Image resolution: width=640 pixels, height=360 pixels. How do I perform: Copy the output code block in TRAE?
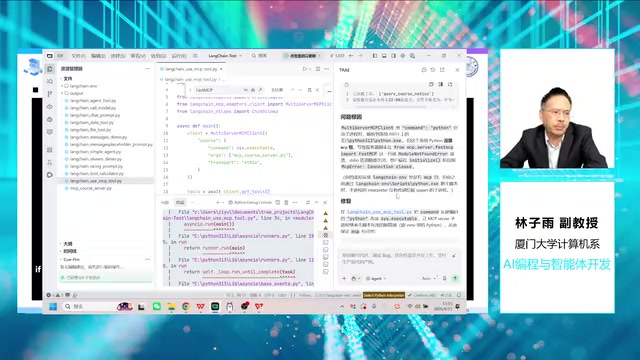(x=431, y=84)
